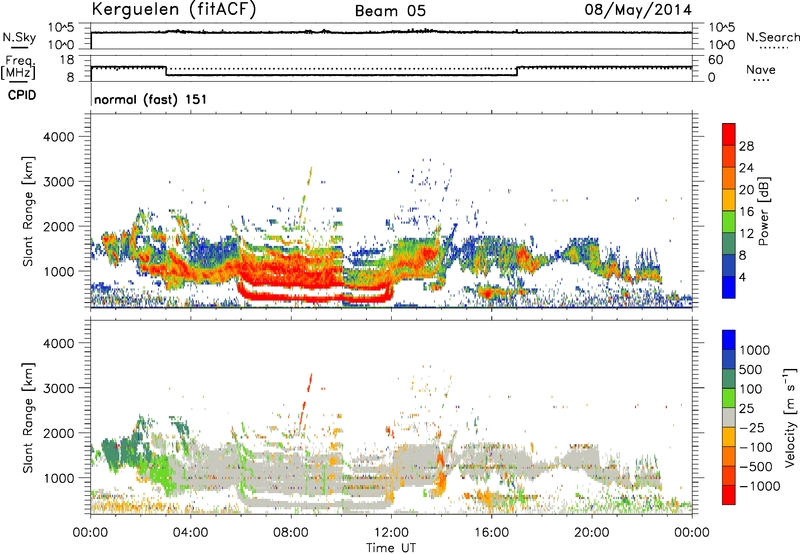Click the frequency step change near 17:00
This screenshot has width=800, height=554.
[x=517, y=71]
